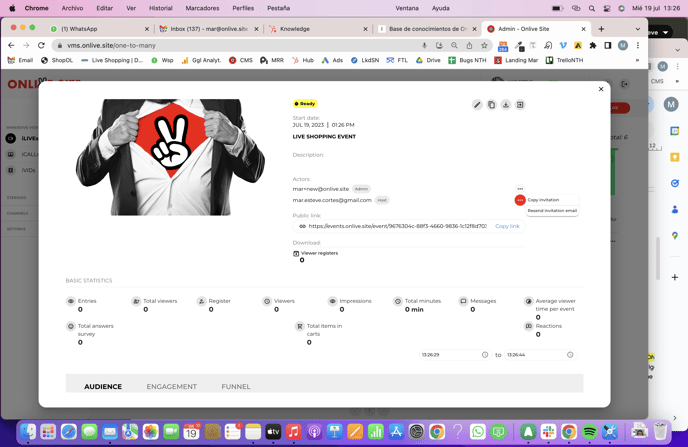Screen dimensions: 688x447
Task: Click the Register statistic icon
Action: point(201,301)
